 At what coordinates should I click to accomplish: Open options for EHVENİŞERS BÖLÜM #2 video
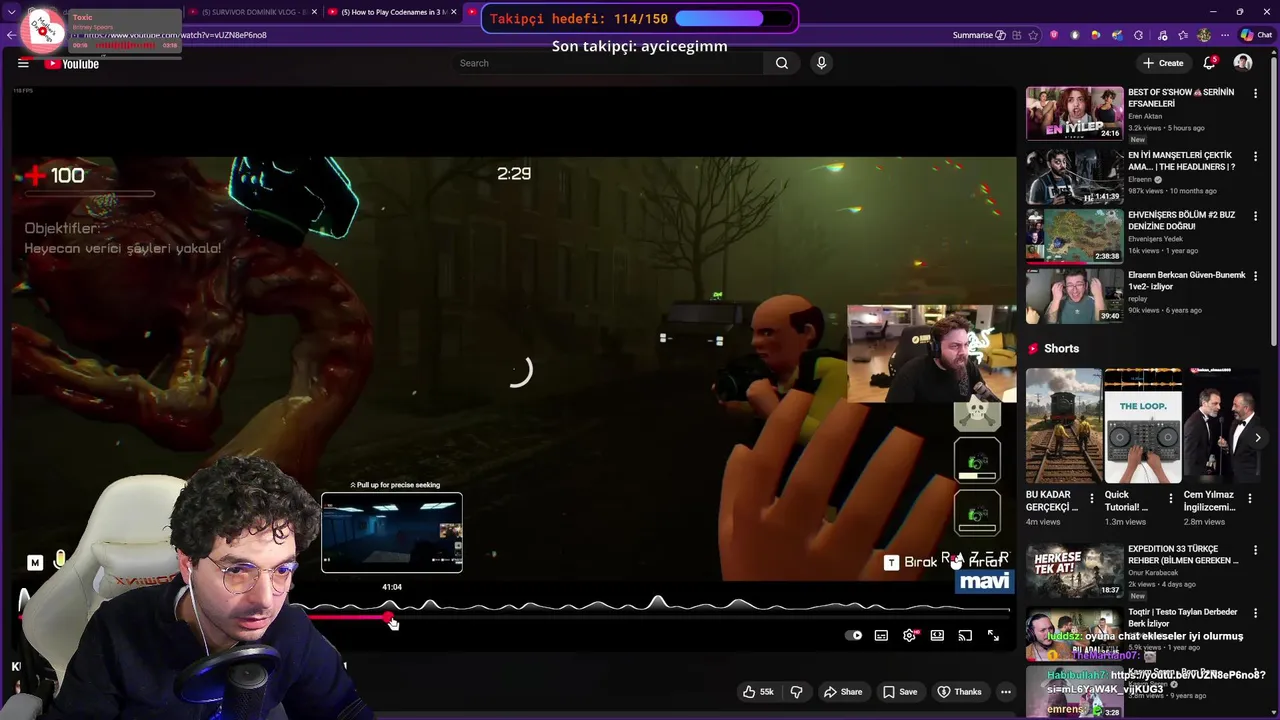point(1256,216)
